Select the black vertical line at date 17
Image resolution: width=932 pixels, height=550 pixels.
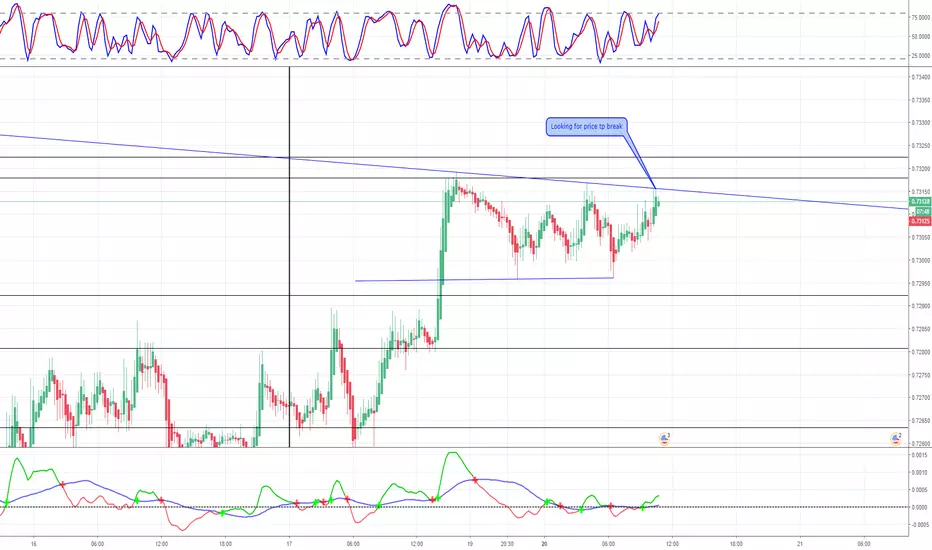tap(289, 257)
